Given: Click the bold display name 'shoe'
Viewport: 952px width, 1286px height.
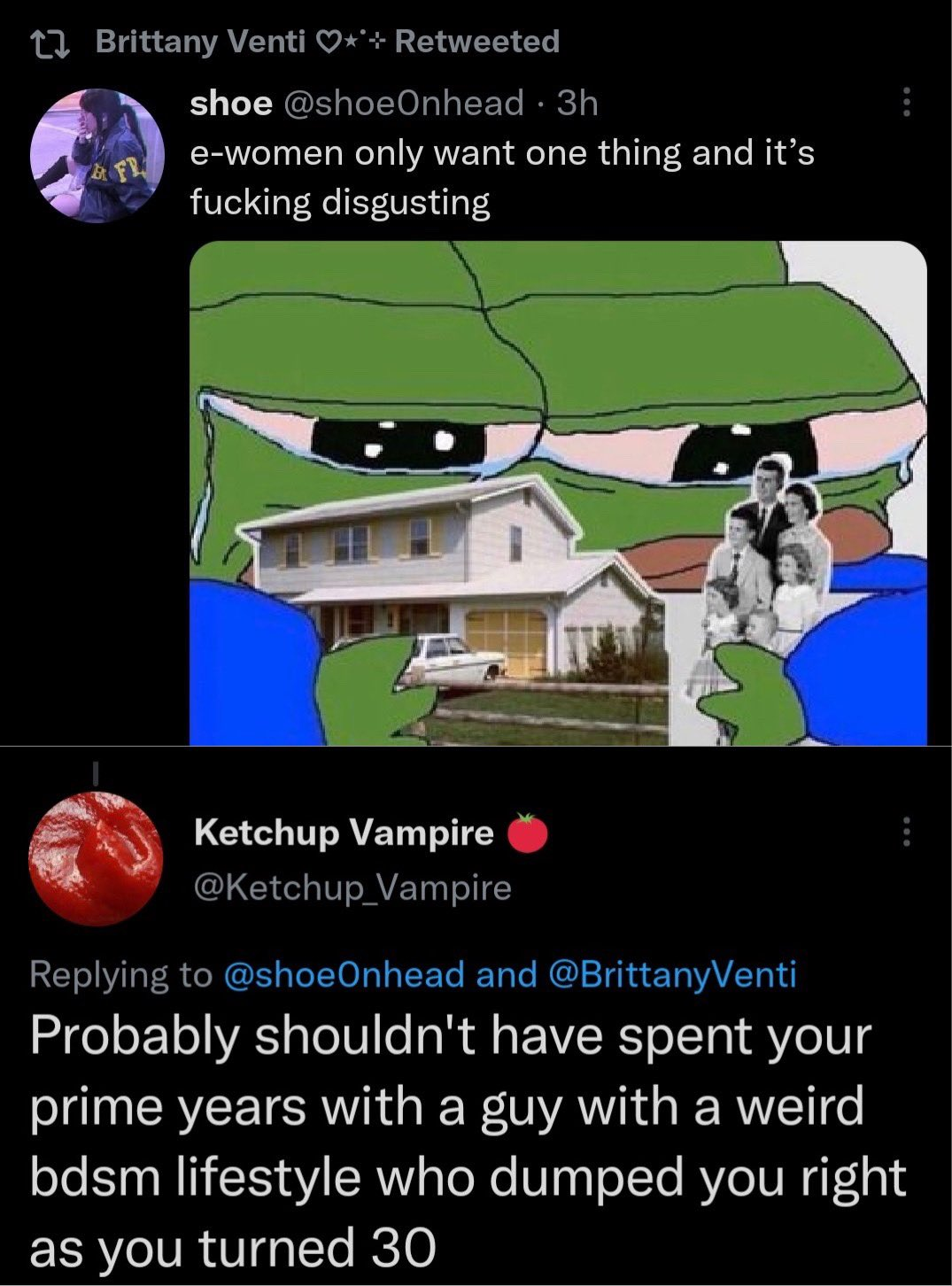Looking at the screenshot, I should [231, 104].
